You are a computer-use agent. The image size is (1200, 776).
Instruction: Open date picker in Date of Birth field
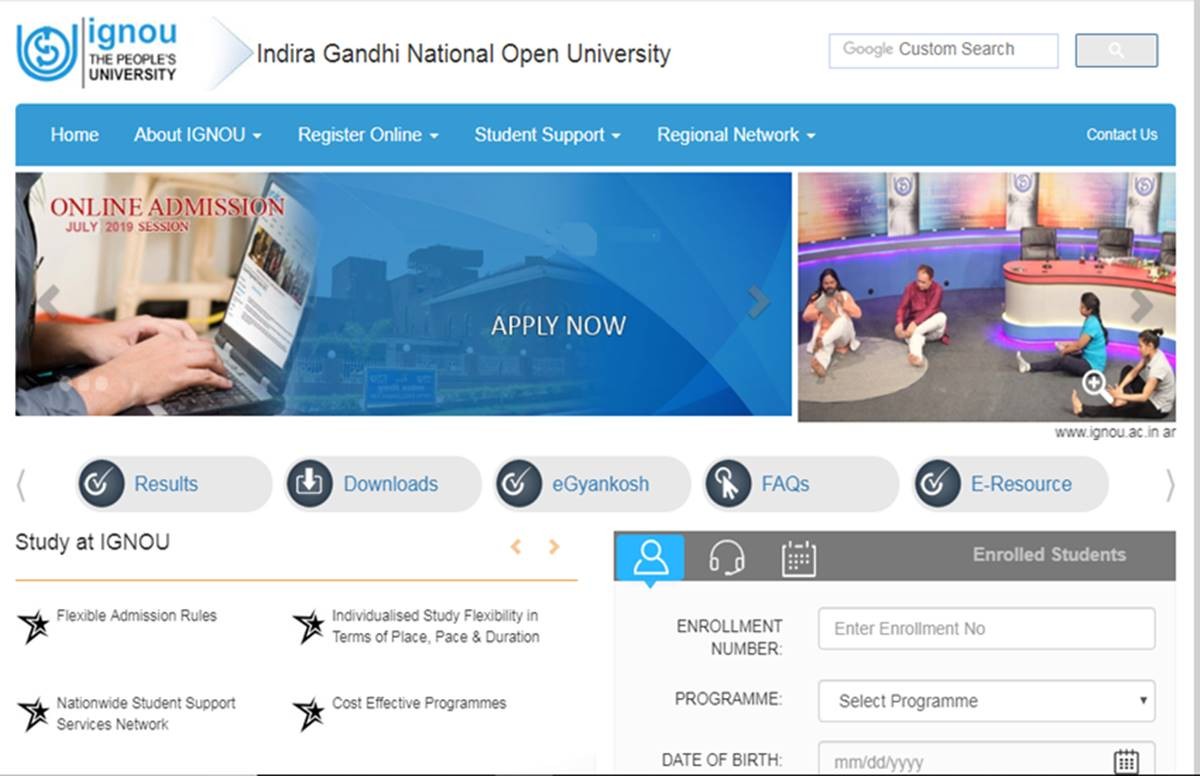point(1126,761)
